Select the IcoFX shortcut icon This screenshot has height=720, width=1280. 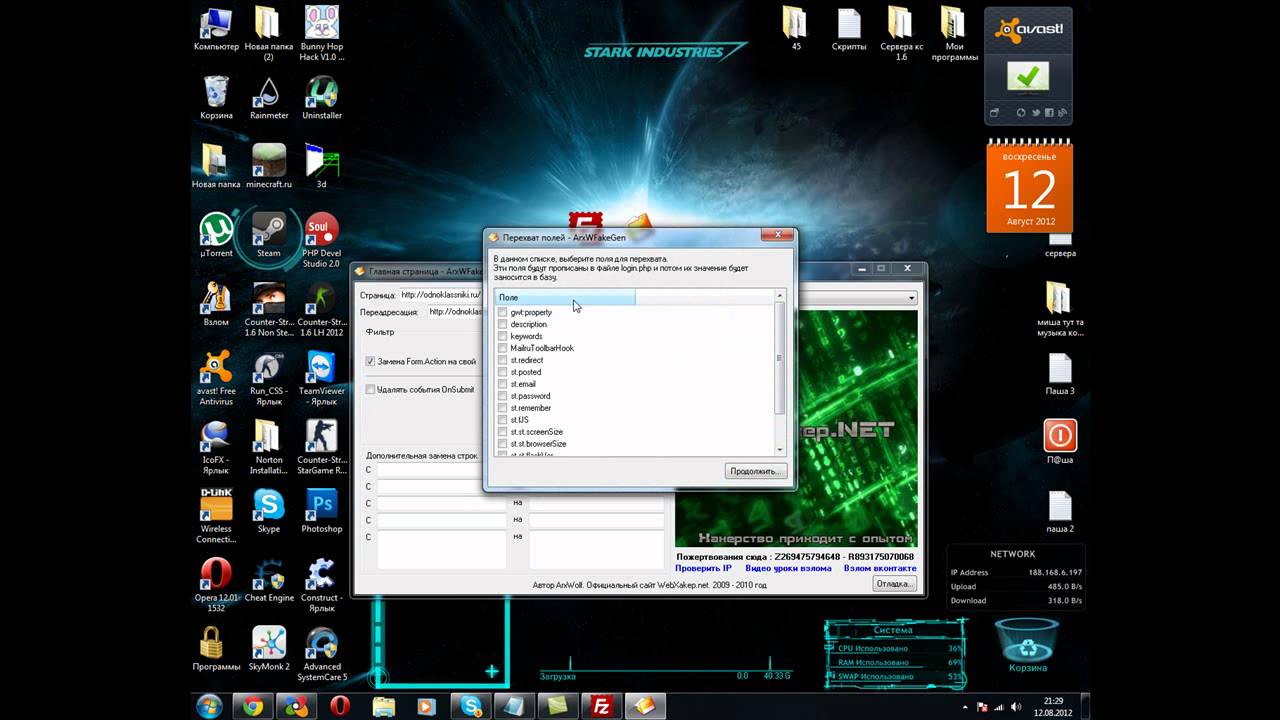click(x=216, y=447)
